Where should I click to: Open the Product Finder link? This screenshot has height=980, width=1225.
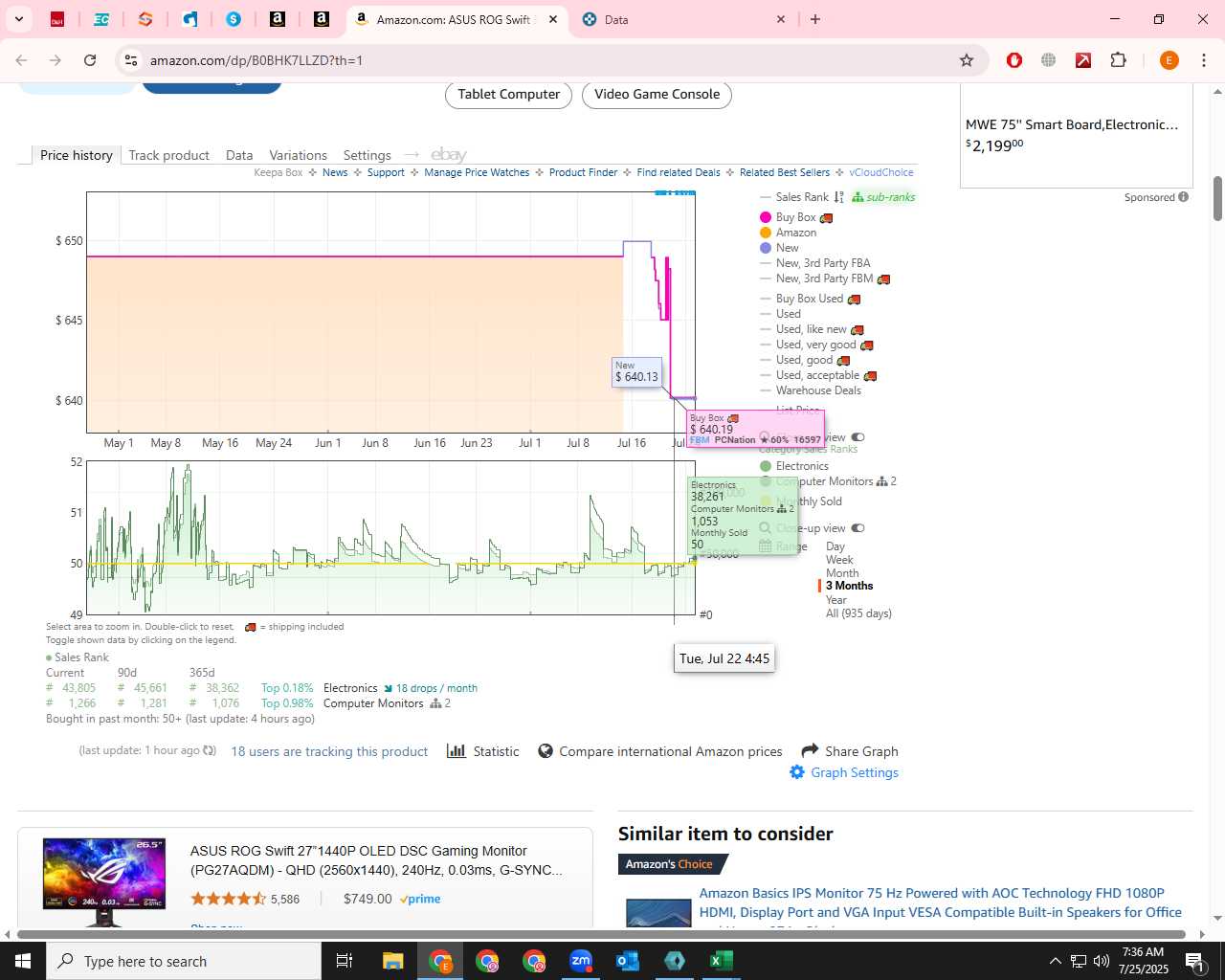(583, 172)
